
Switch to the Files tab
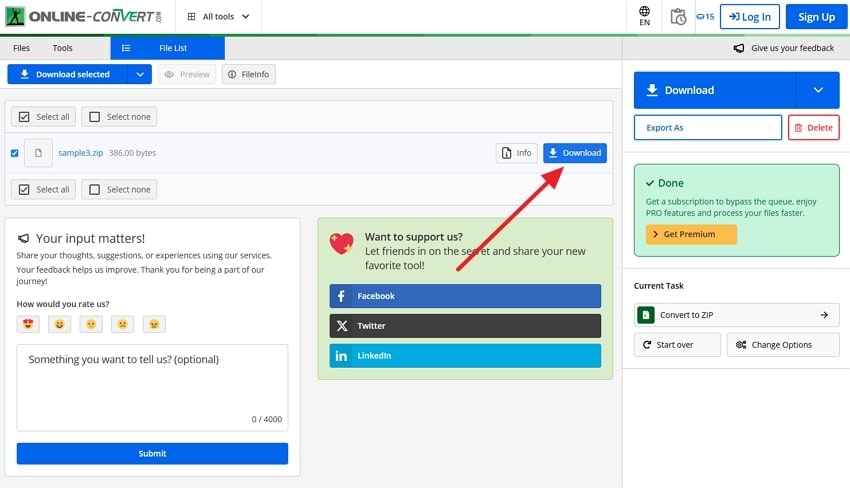(x=21, y=48)
